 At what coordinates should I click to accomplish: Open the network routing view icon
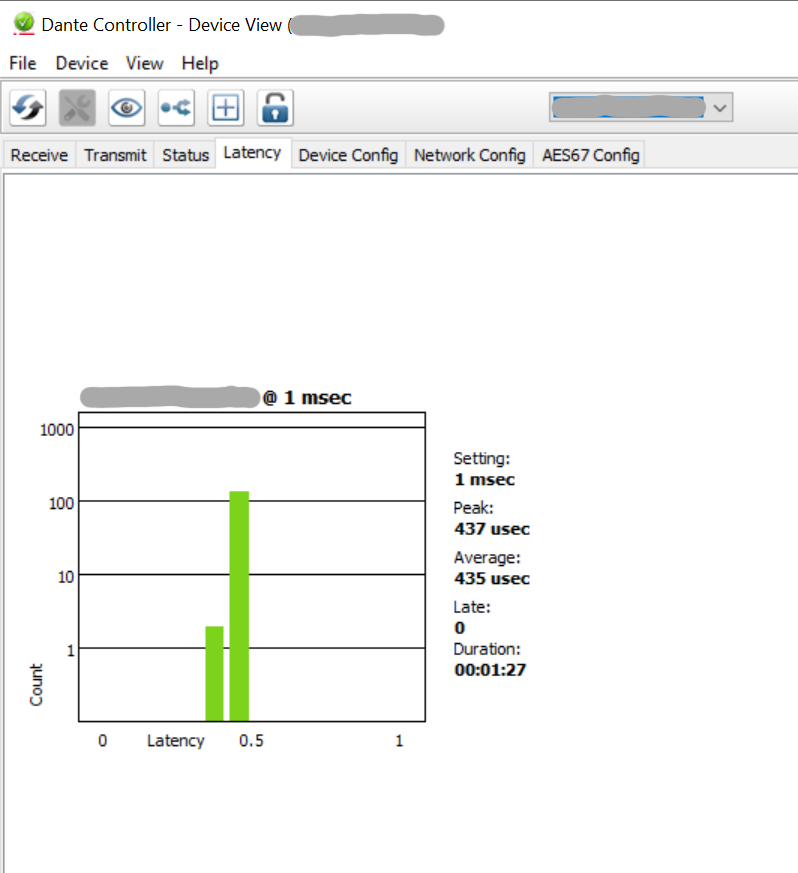176,107
